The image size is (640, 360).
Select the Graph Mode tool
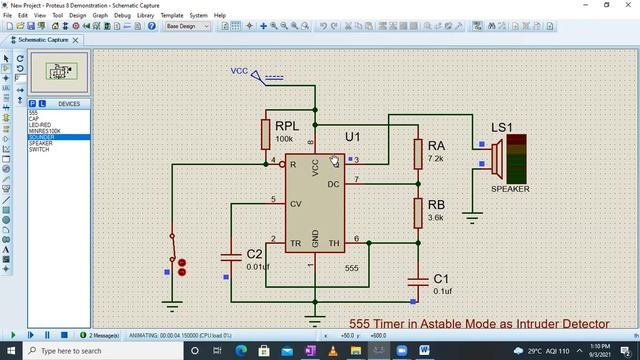6,149
